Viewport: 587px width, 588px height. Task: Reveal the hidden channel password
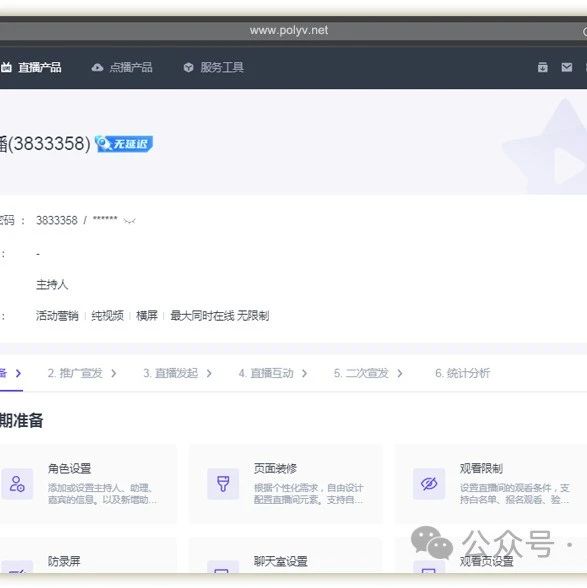click(129, 221)
